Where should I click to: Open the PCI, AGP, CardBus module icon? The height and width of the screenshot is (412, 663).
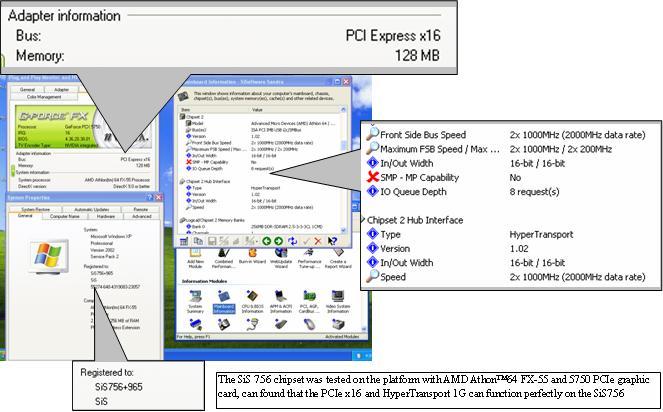[309, 302]
